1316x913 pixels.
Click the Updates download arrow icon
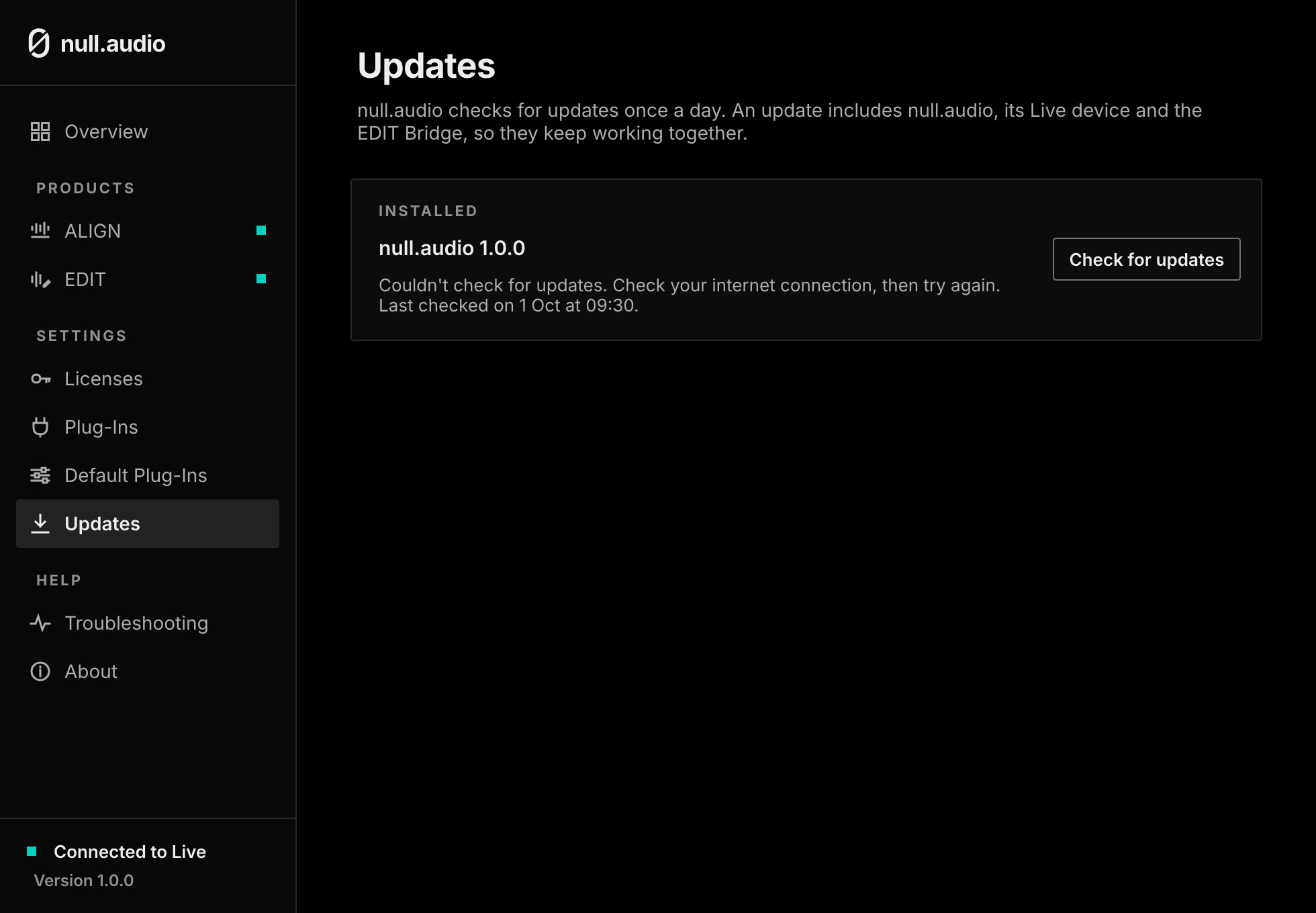(x=40, y=524)
